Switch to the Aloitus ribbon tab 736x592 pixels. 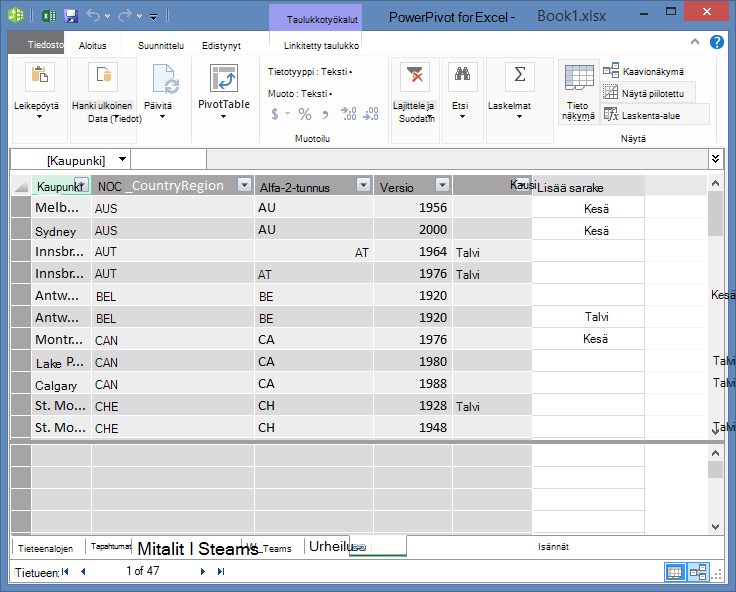(x=92, y=46)
